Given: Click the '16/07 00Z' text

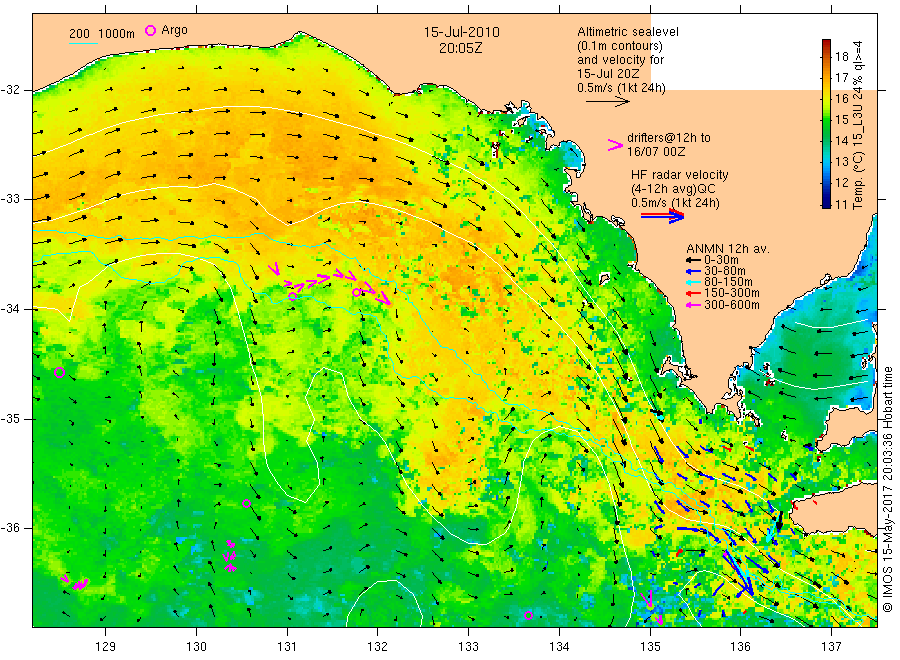Looking at the screenshot, I should [656, 152].
